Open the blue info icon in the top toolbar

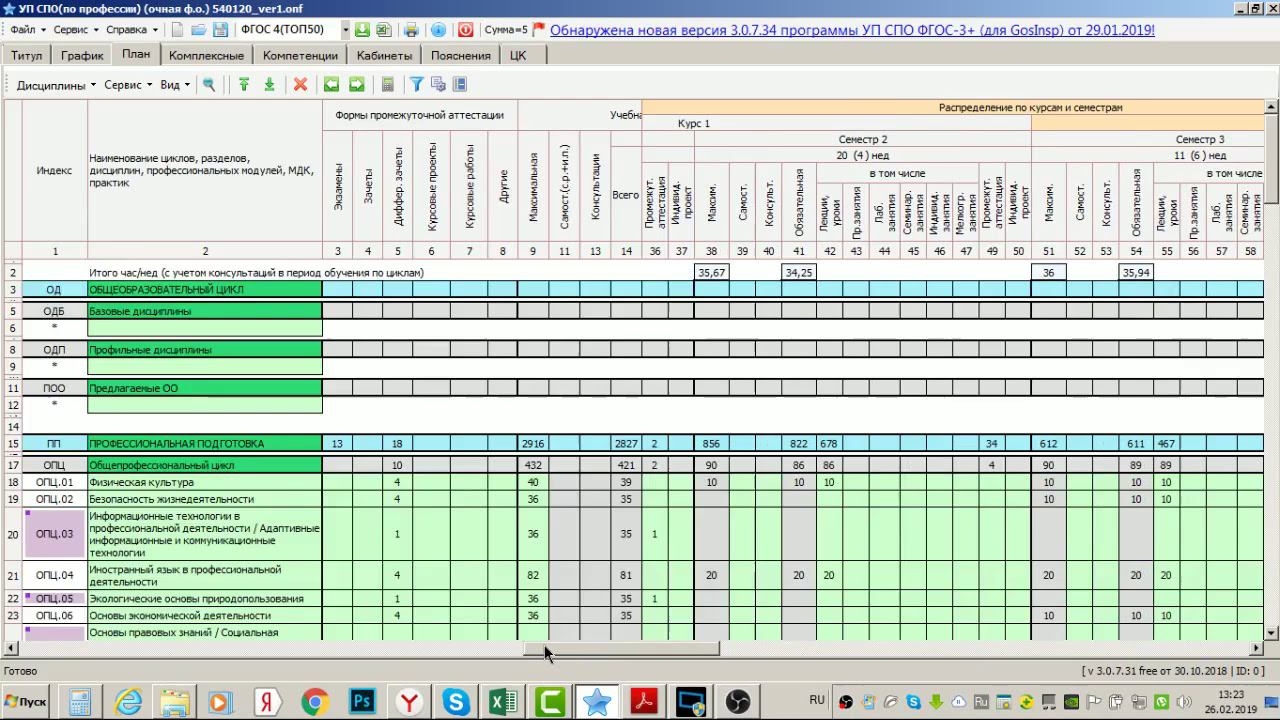(x=438, y=30)
